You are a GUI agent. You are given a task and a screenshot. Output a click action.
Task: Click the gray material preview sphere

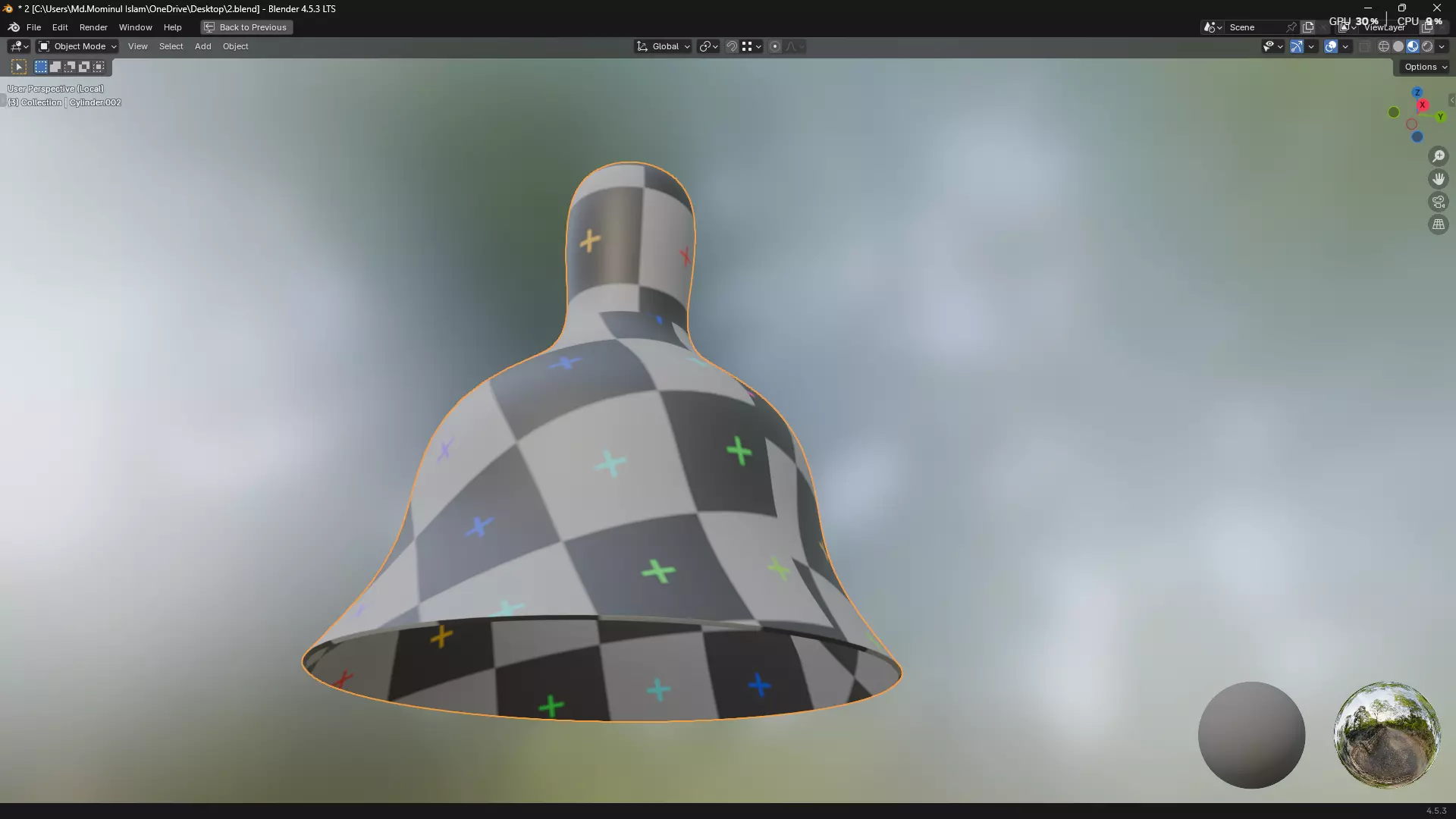(1251, 735)
